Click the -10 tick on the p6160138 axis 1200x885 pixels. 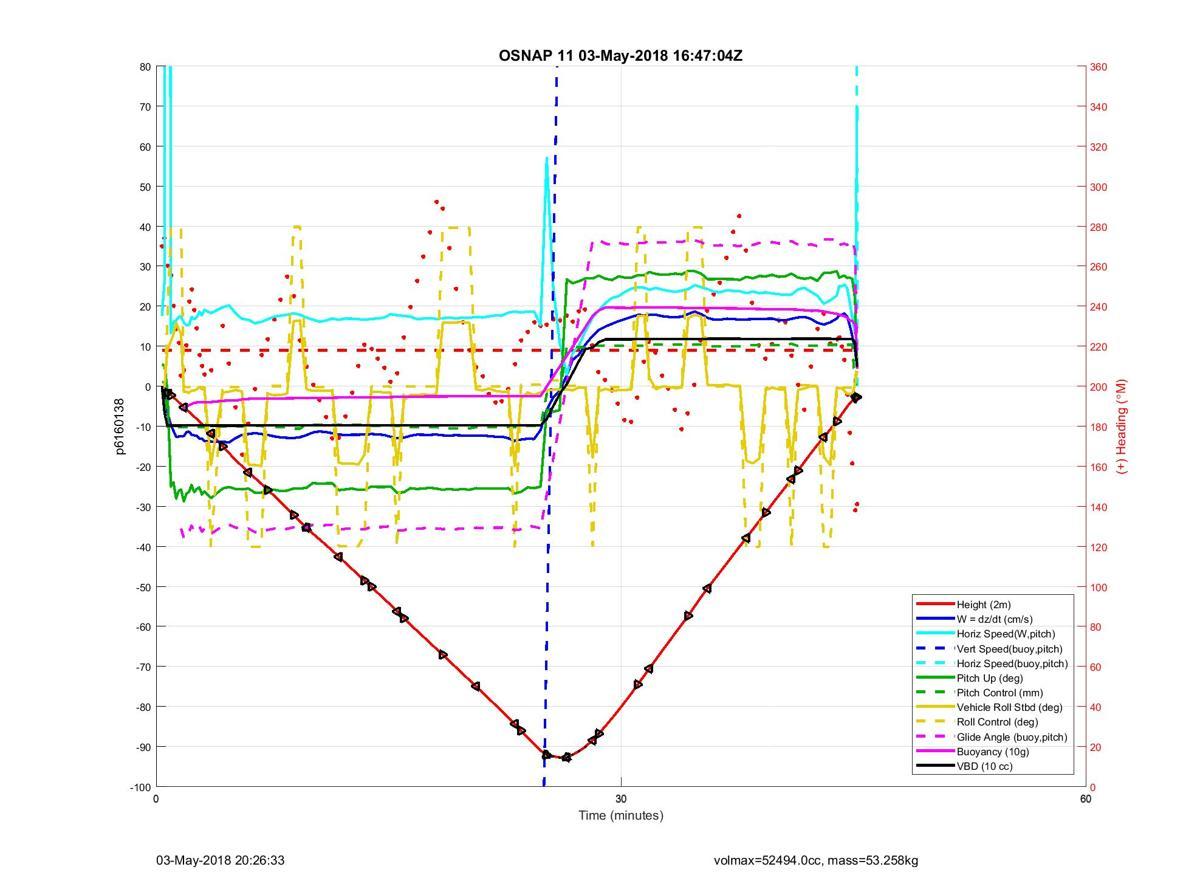(142, 427)
